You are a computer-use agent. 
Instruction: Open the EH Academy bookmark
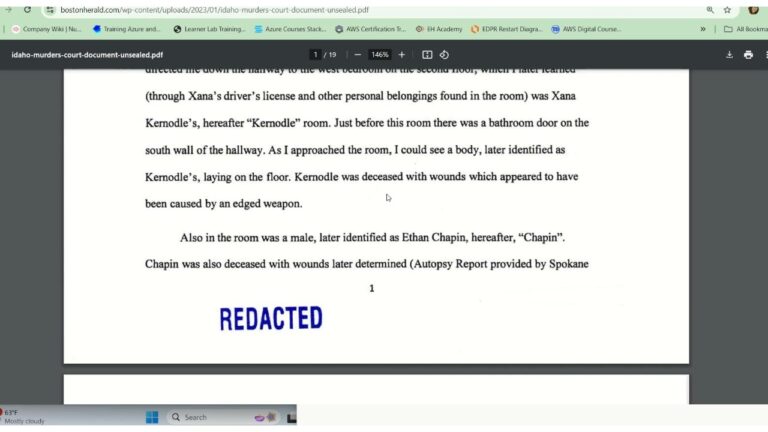439,29
